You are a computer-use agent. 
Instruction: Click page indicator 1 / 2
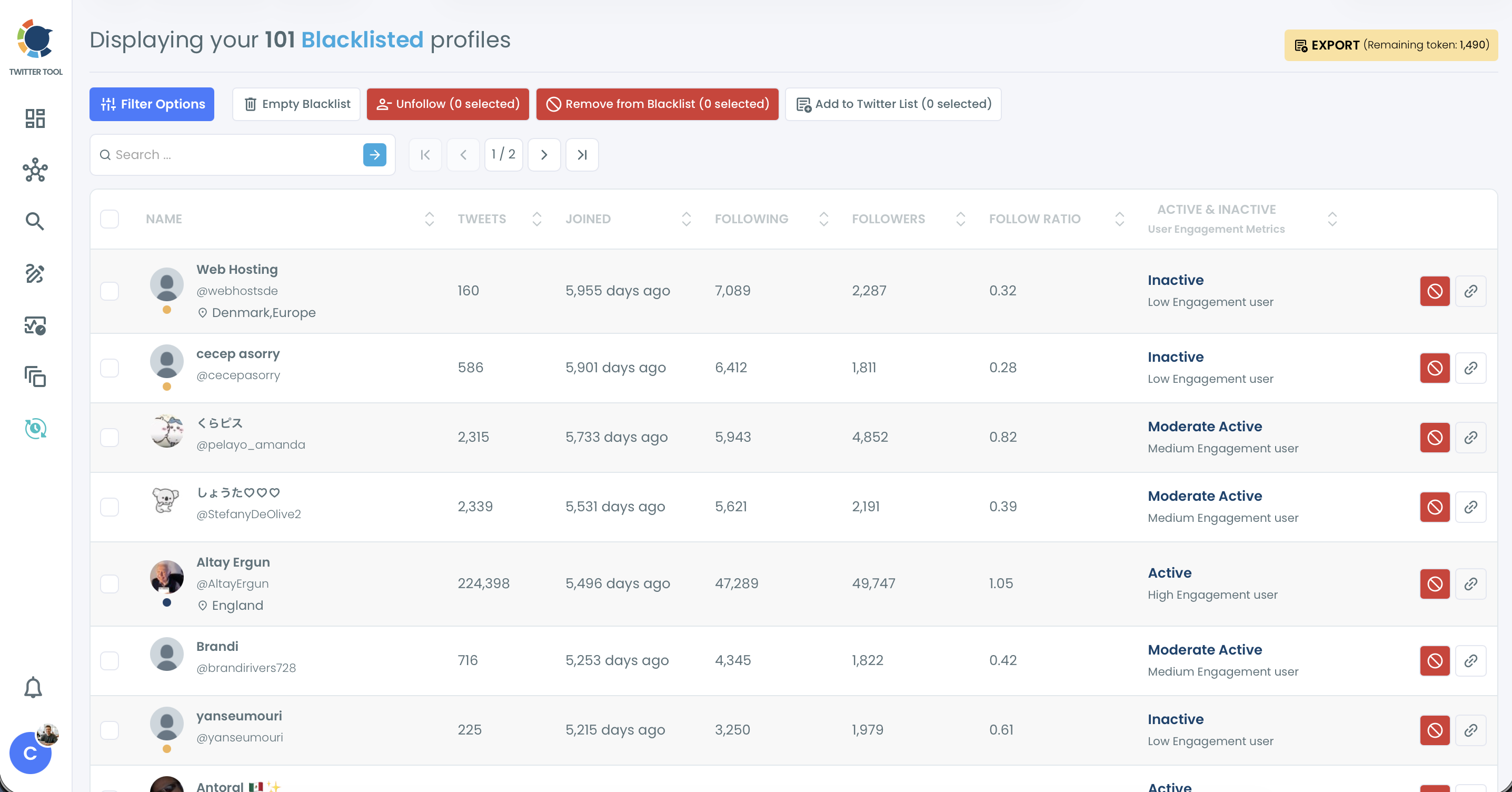[504, 155]
